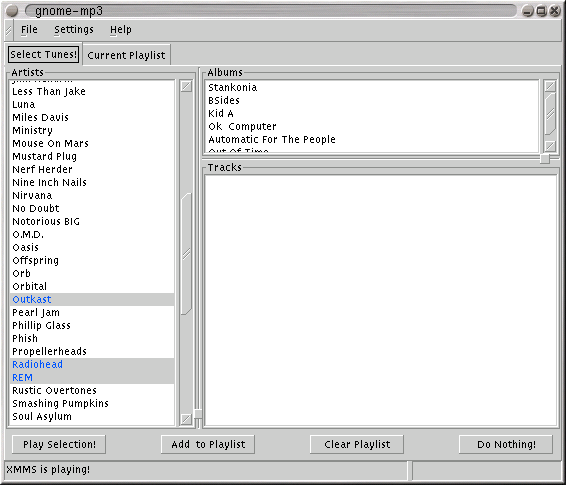Click the Add to Playlist button
This screenshot has width=566, height=485.
click(208, 444)
